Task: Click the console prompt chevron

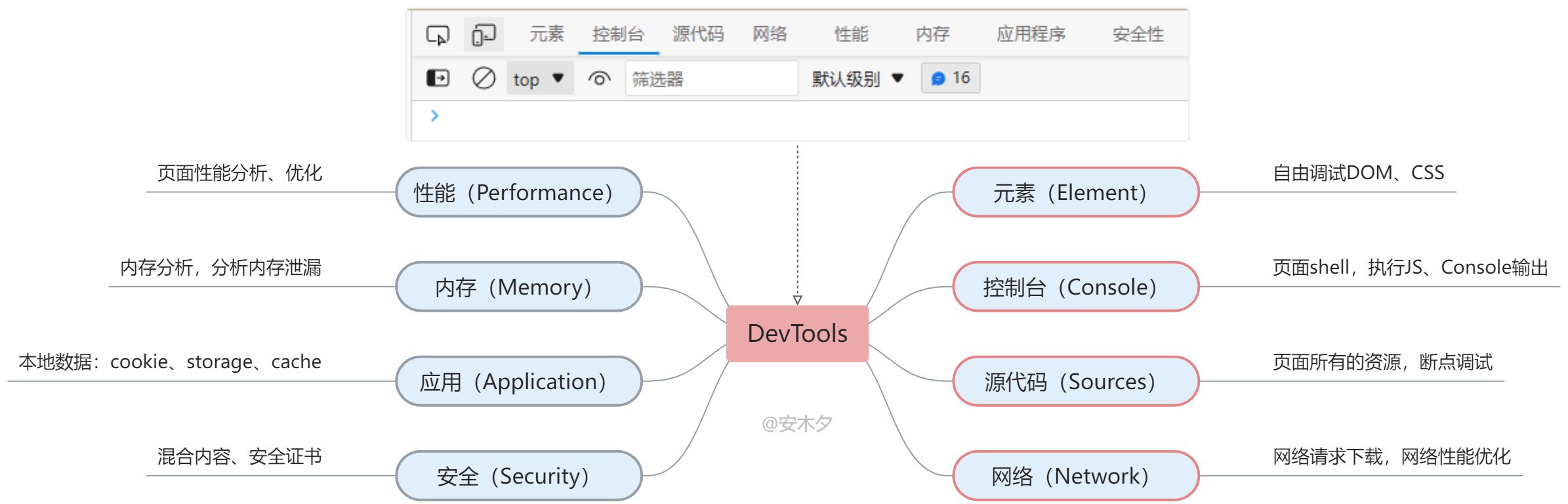Action: click(x=434, y=116)
